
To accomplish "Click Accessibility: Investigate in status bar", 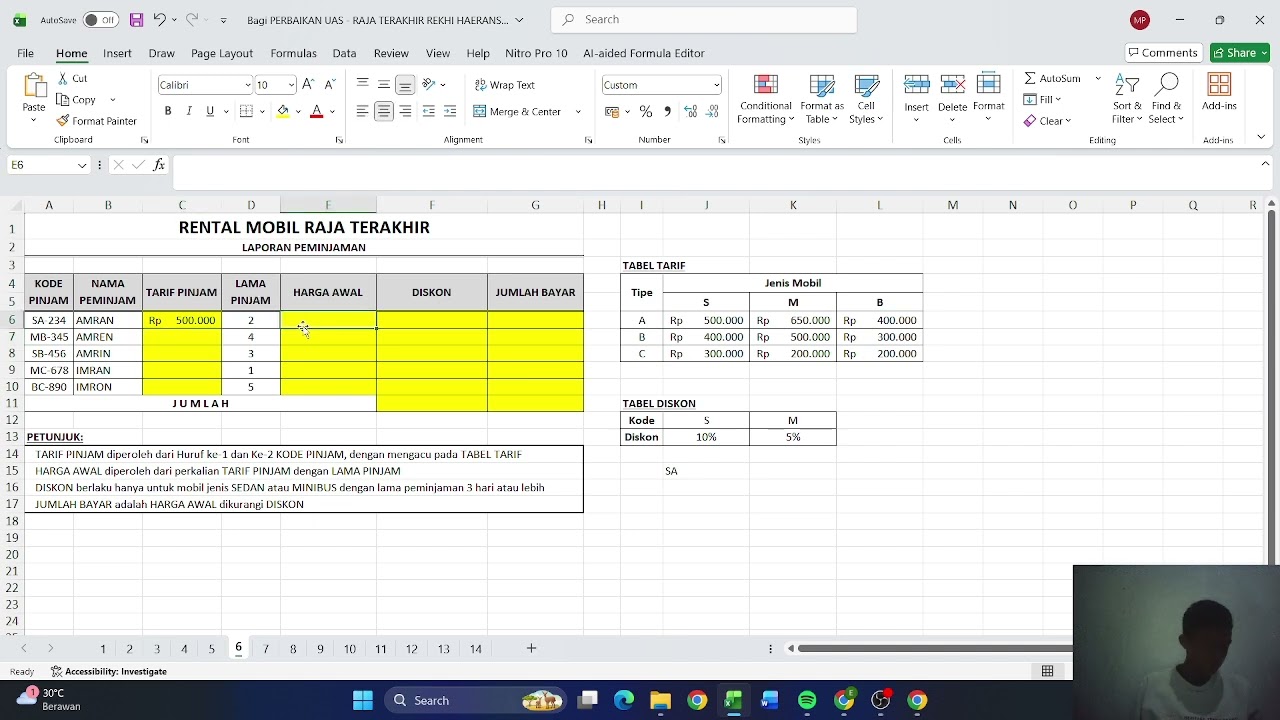I will point(109,672).
